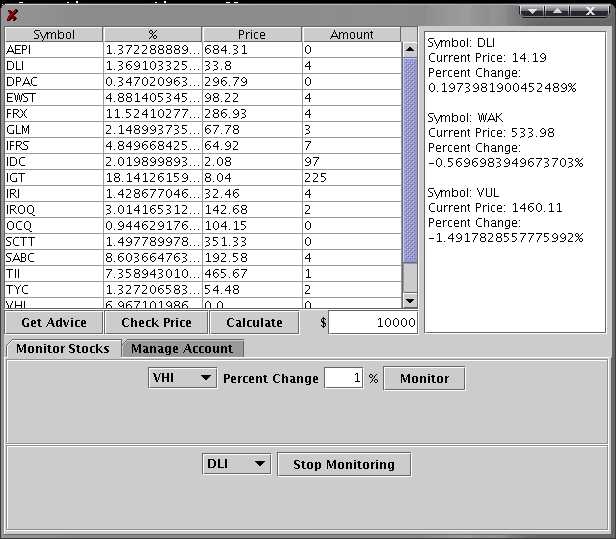
Task: Click the Percent Change input field
Action: click(343, 379)
